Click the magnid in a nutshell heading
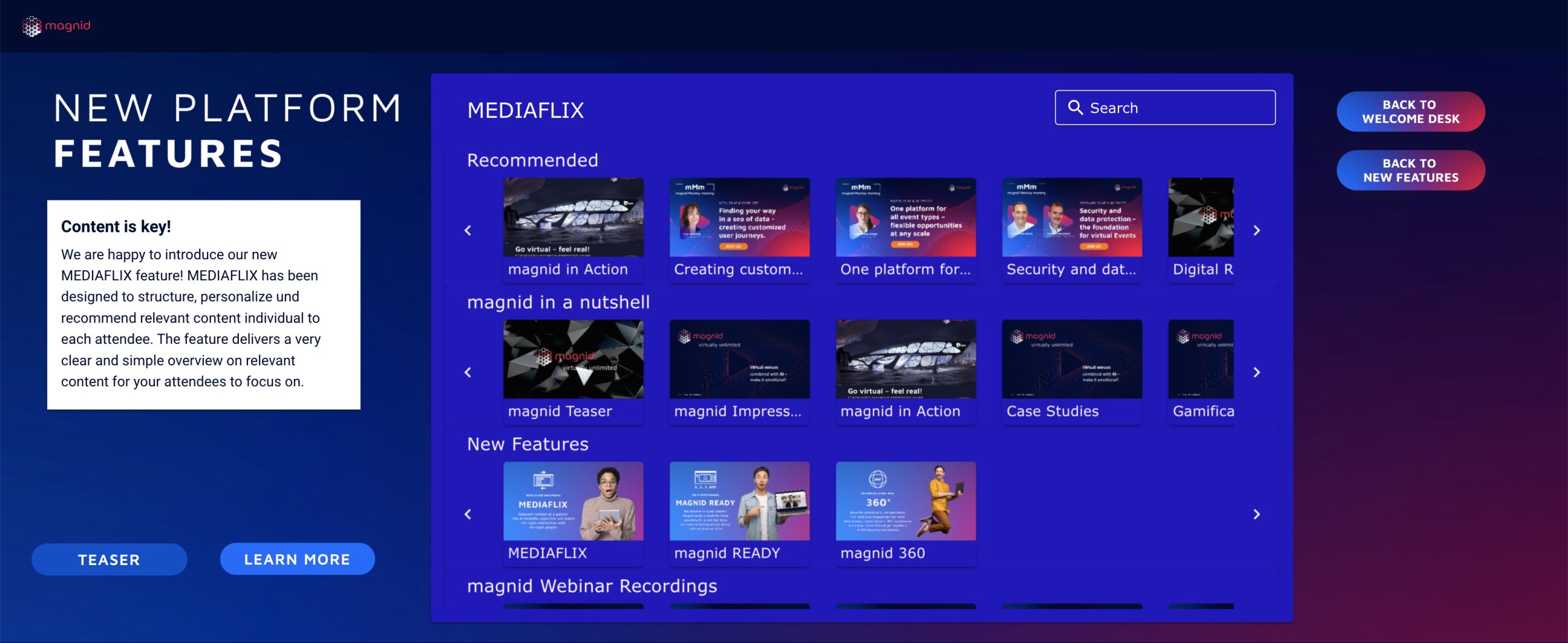The width and height of the screenshot is (1568, 643). tap(558, 302)
